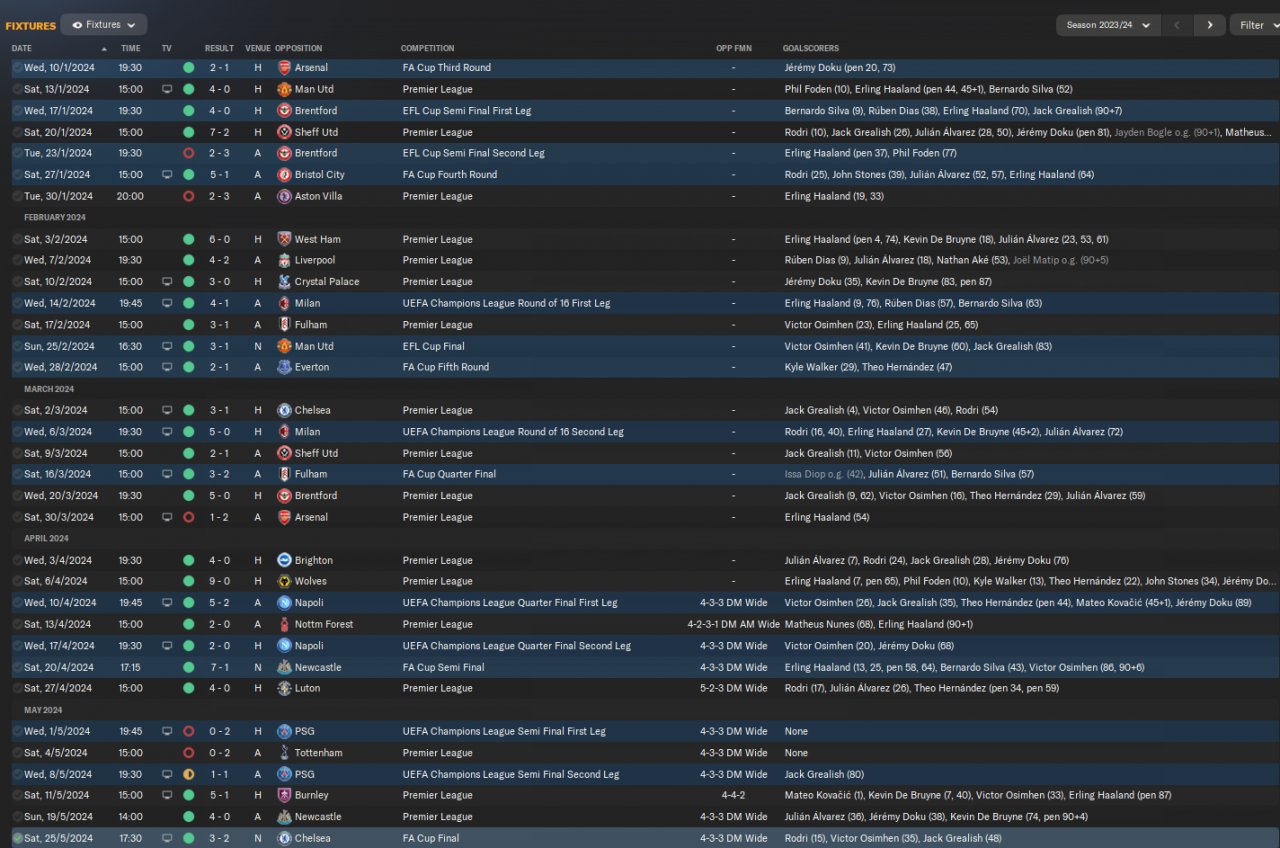Open the Tottenham club badge
The height and width of the screenshot is (848, 1280).
[x=284, y=753]
